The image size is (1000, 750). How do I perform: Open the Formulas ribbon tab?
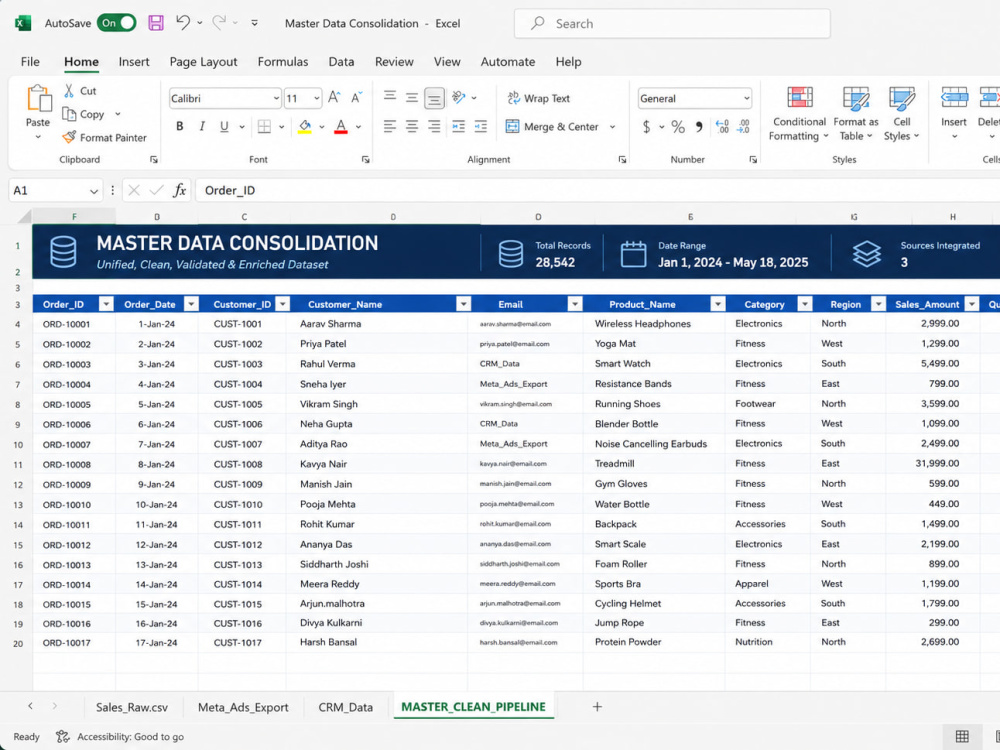point(283,62)
